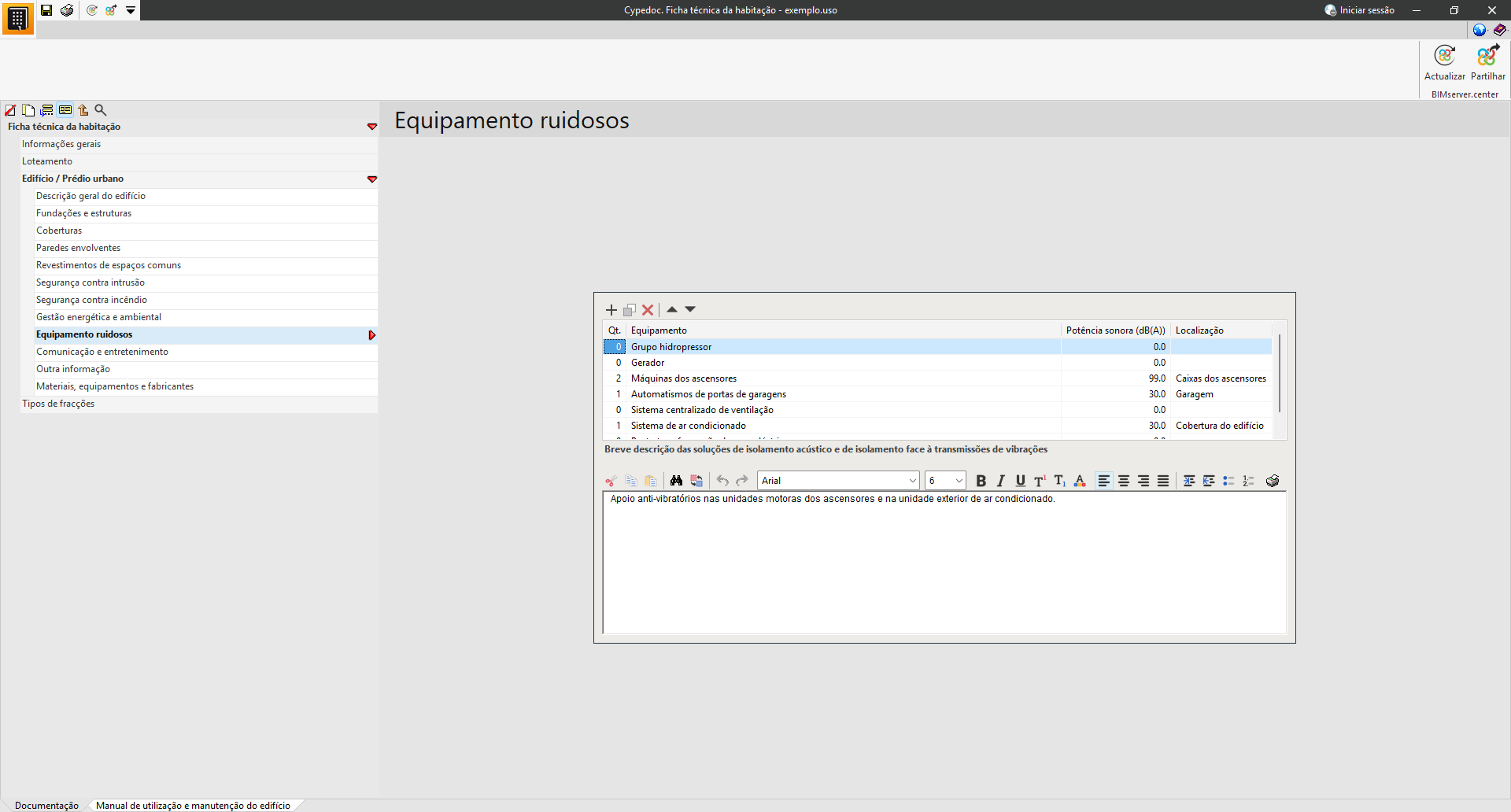Select the Grupo hidropressor row
This screenshot has width=1511, height=812.
[937, 347]
